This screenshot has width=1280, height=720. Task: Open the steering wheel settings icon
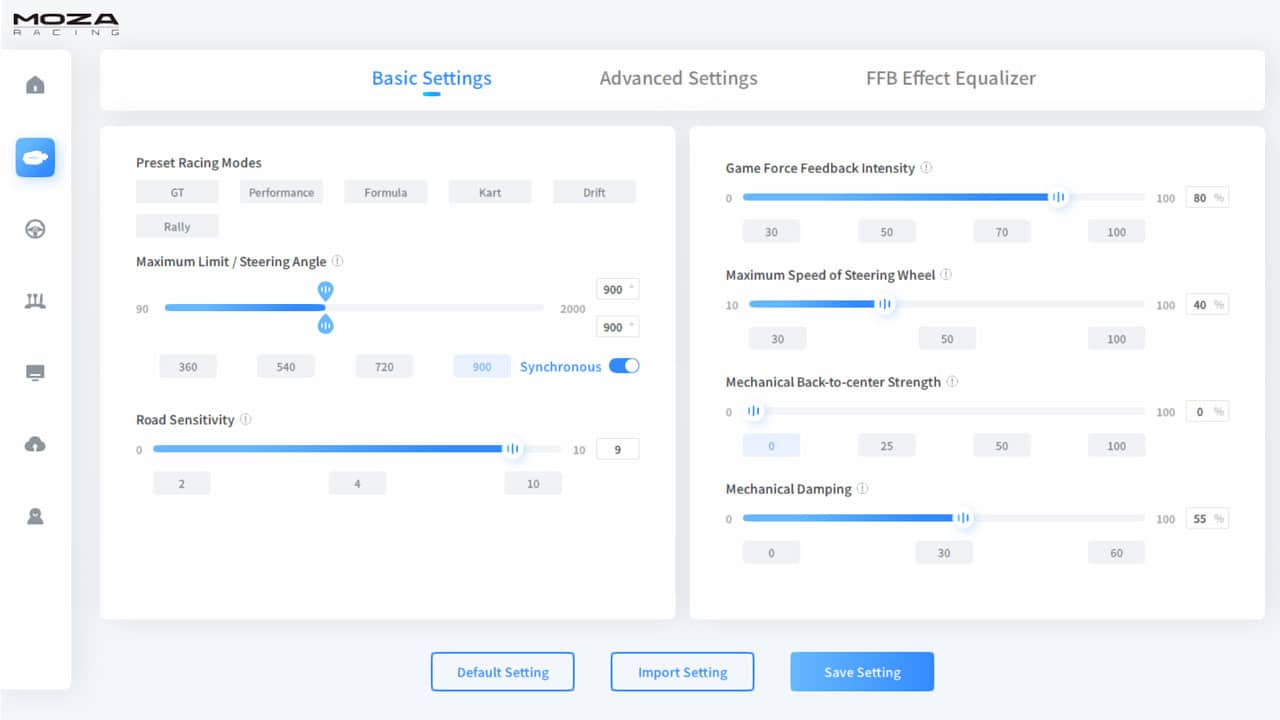[x=36, y=229]
